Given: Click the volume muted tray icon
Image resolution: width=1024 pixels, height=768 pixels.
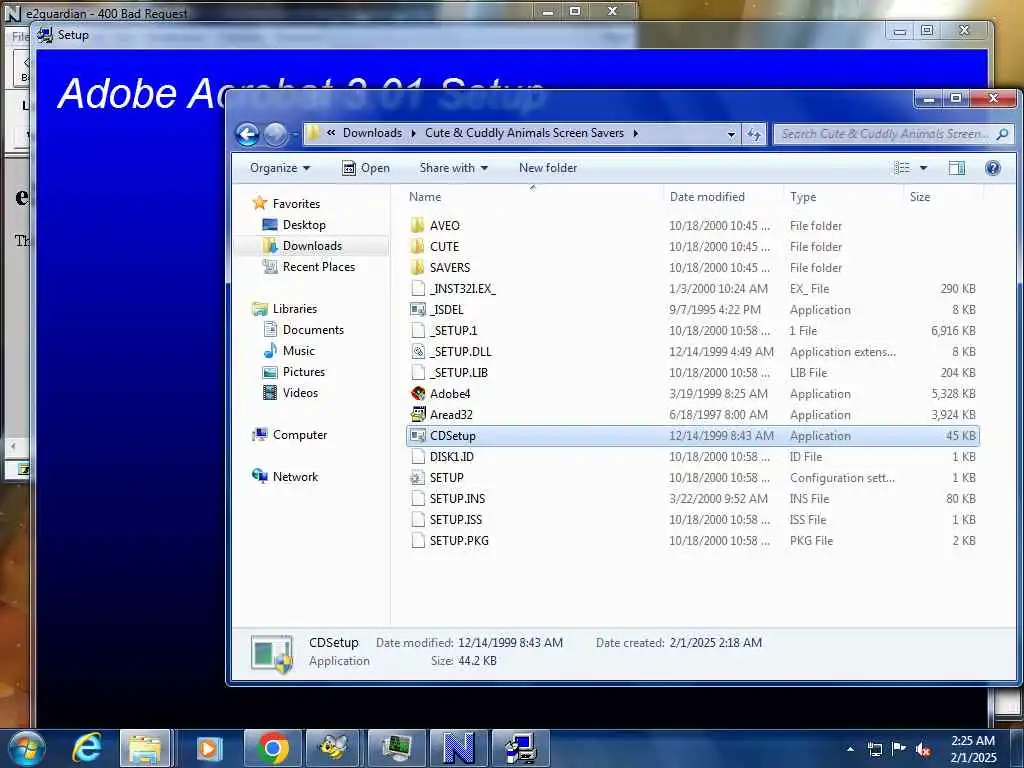Looking at the screenshot, I should [x=923, y=750].
